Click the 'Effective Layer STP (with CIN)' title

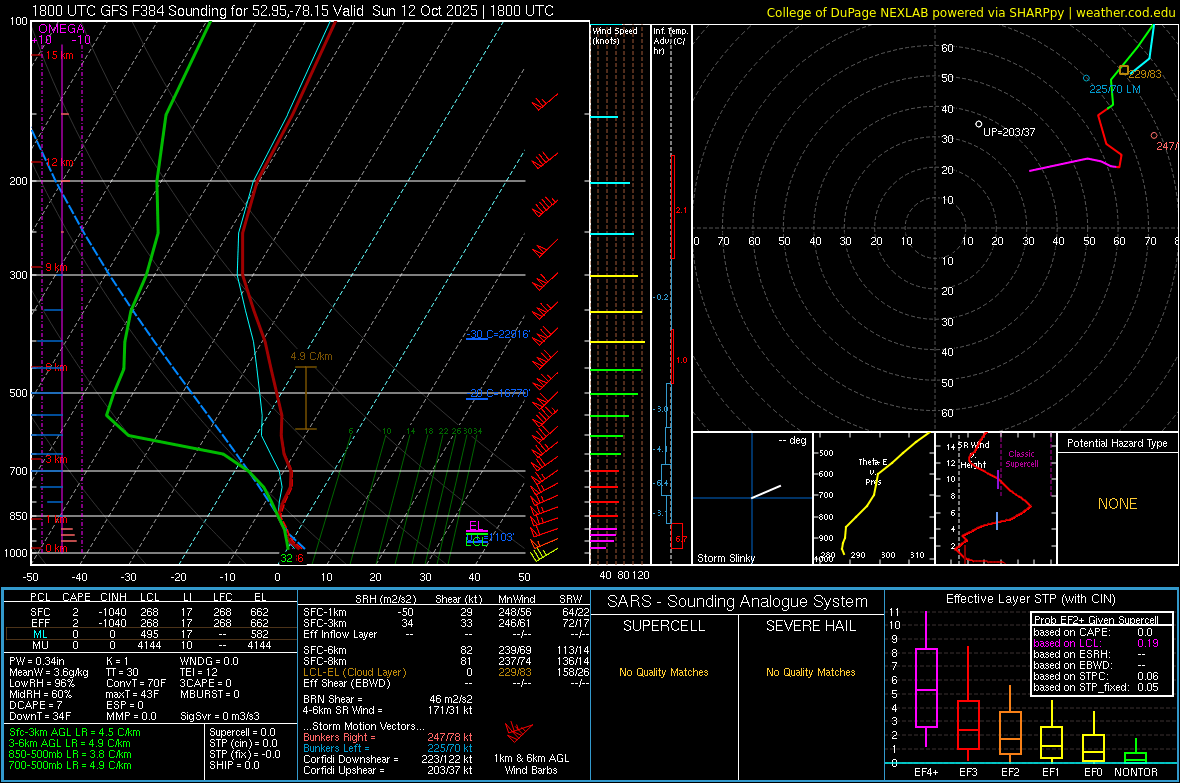(x=1030, y=599)
